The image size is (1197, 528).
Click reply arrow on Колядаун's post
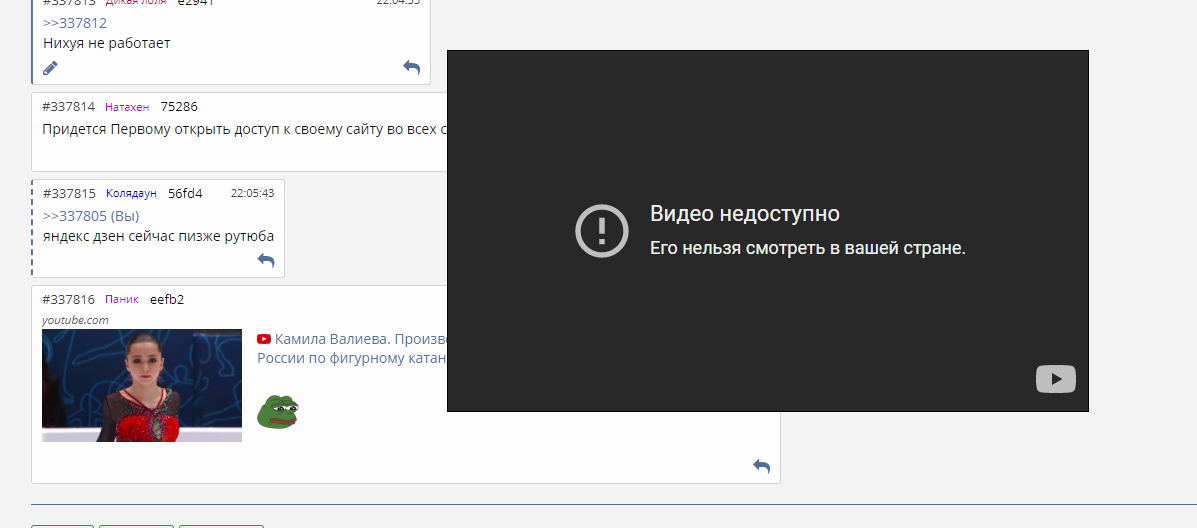tap(266, 260)
